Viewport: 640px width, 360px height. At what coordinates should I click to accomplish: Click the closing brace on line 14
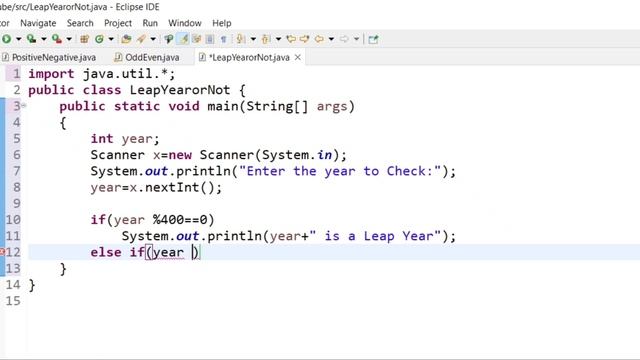coord(32,285)
